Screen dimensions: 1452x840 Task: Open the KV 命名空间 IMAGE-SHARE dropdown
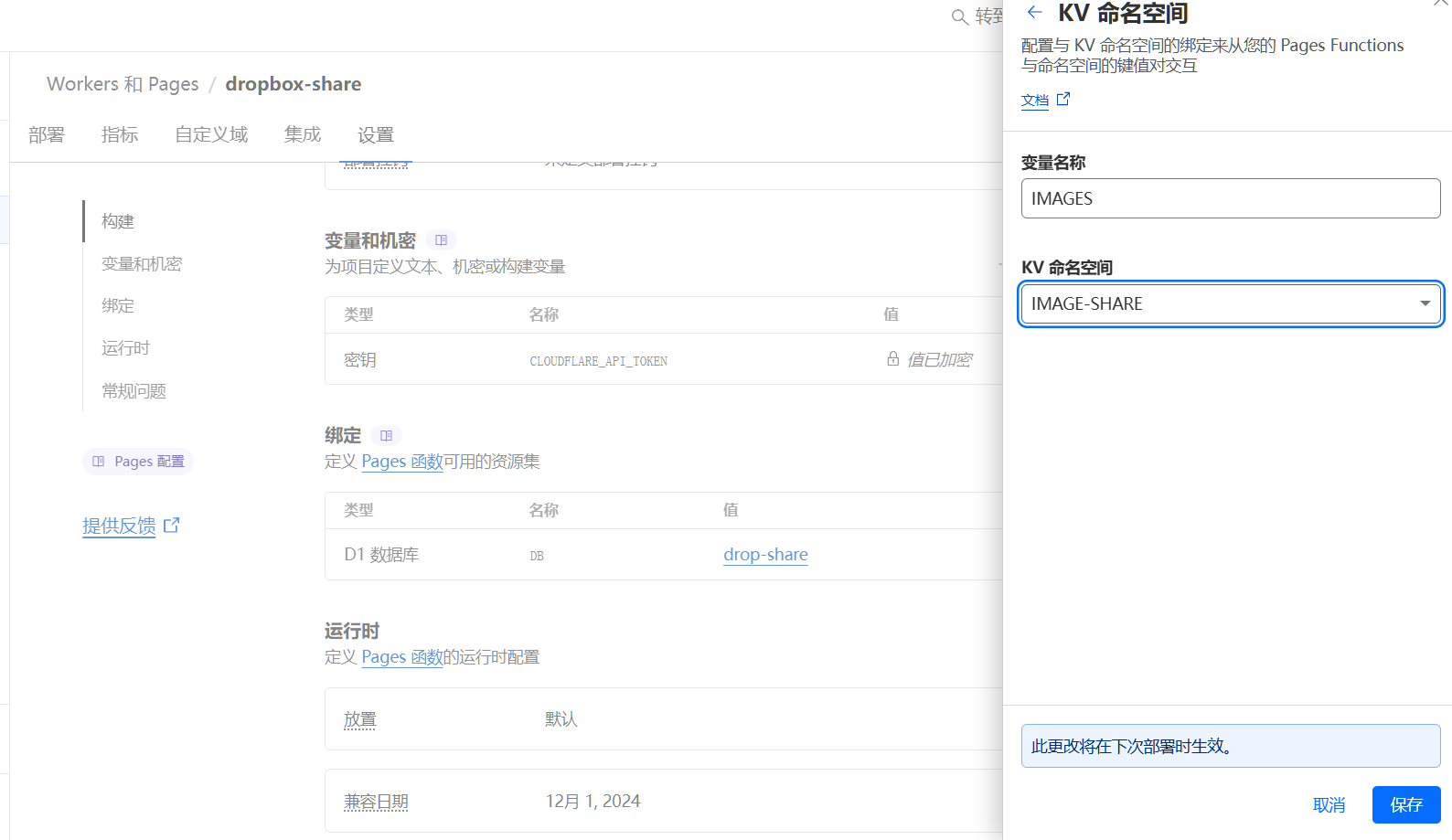click(x=1230, y=303)
